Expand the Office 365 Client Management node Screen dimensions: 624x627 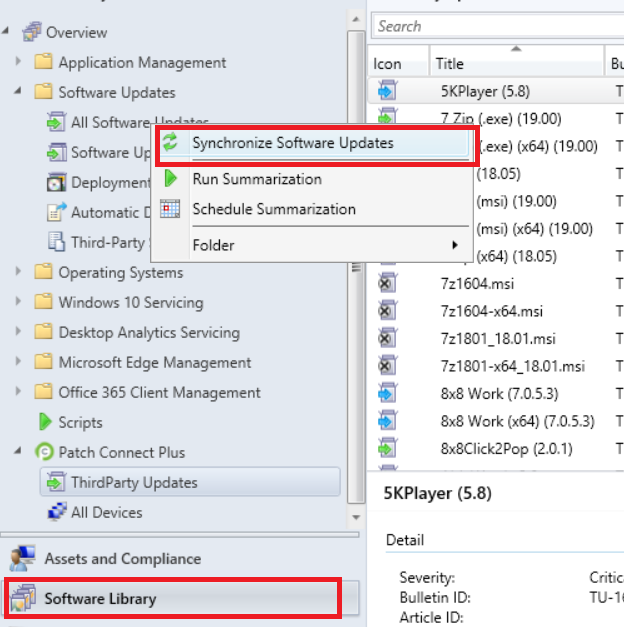pyautogui.click(x=18, y=391)
